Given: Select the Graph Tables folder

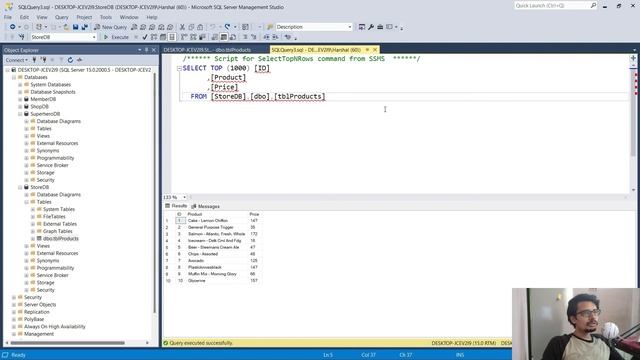Looking at the screenshot, I should (x=58, y=231).
